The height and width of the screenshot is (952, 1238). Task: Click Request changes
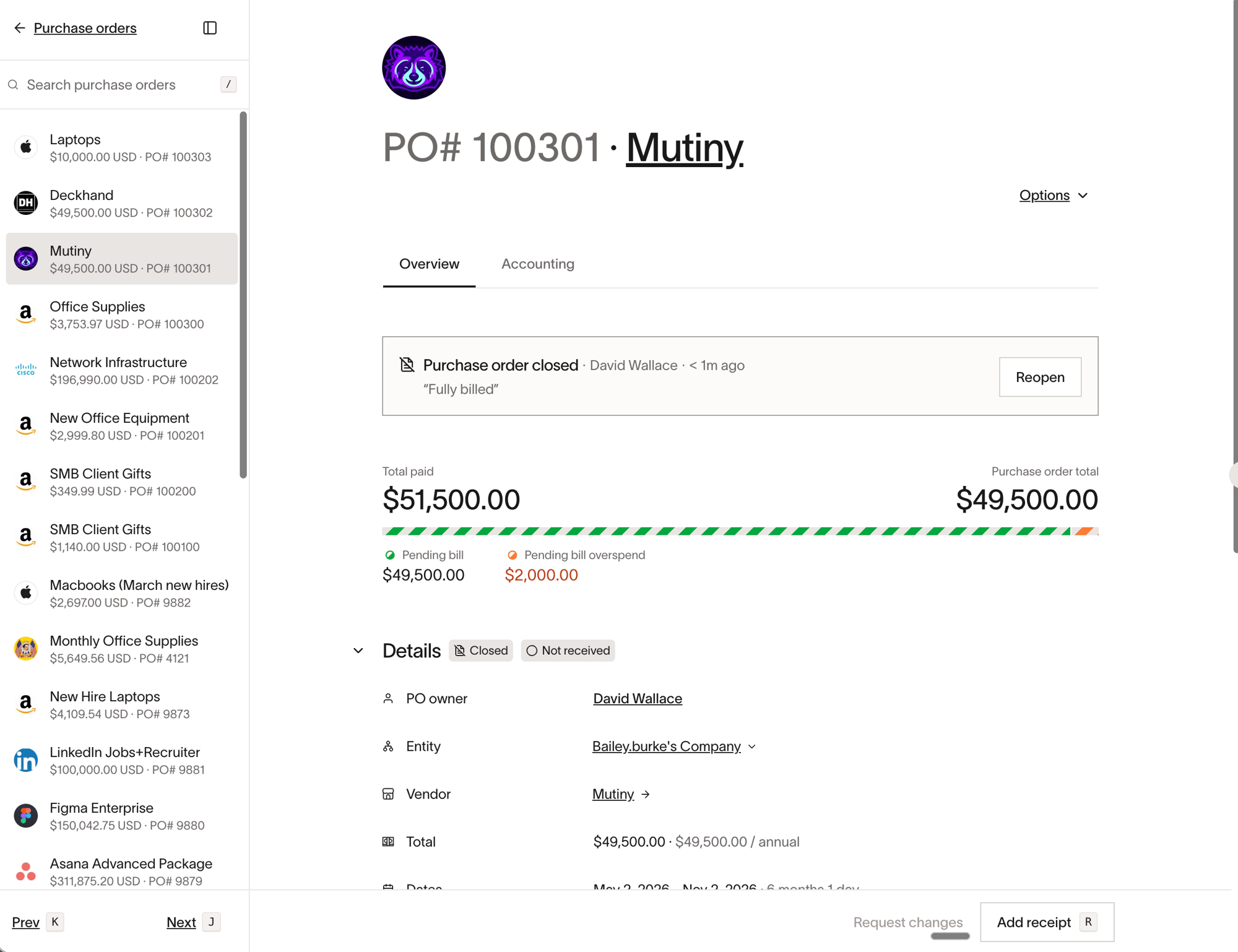907,922
